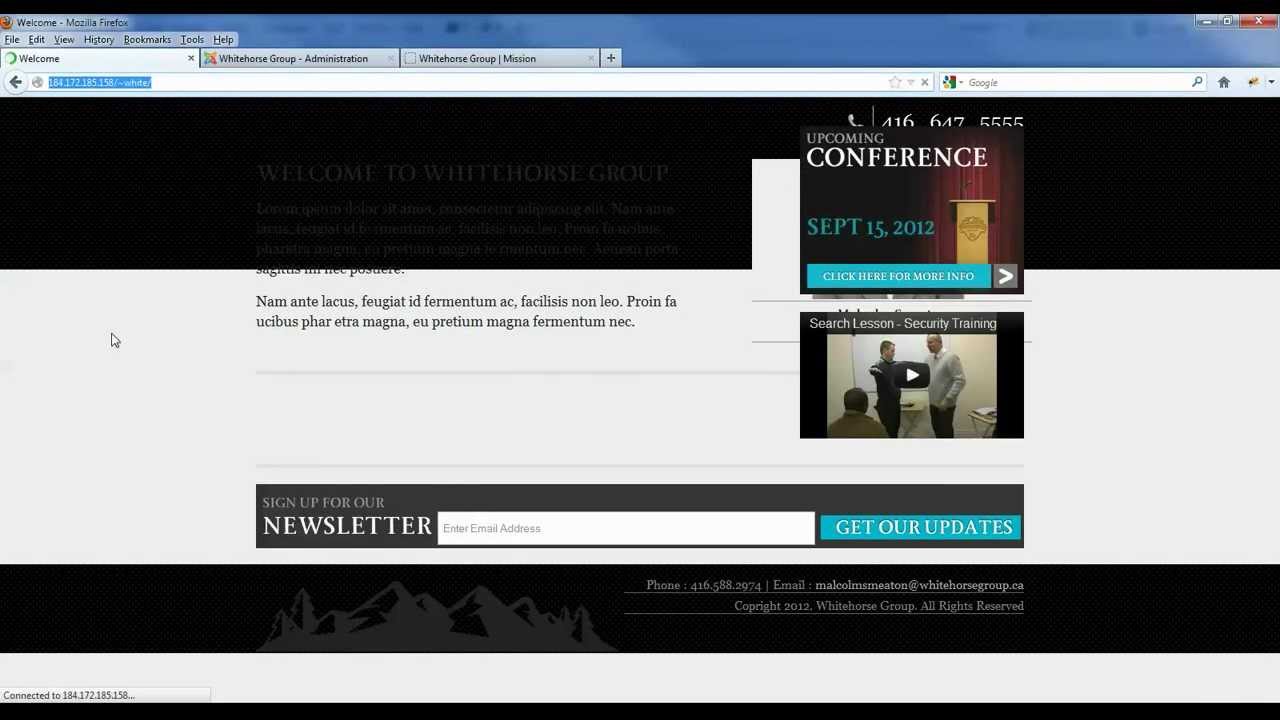Click the add-on icon beside Home

(x=1253, y=83)
